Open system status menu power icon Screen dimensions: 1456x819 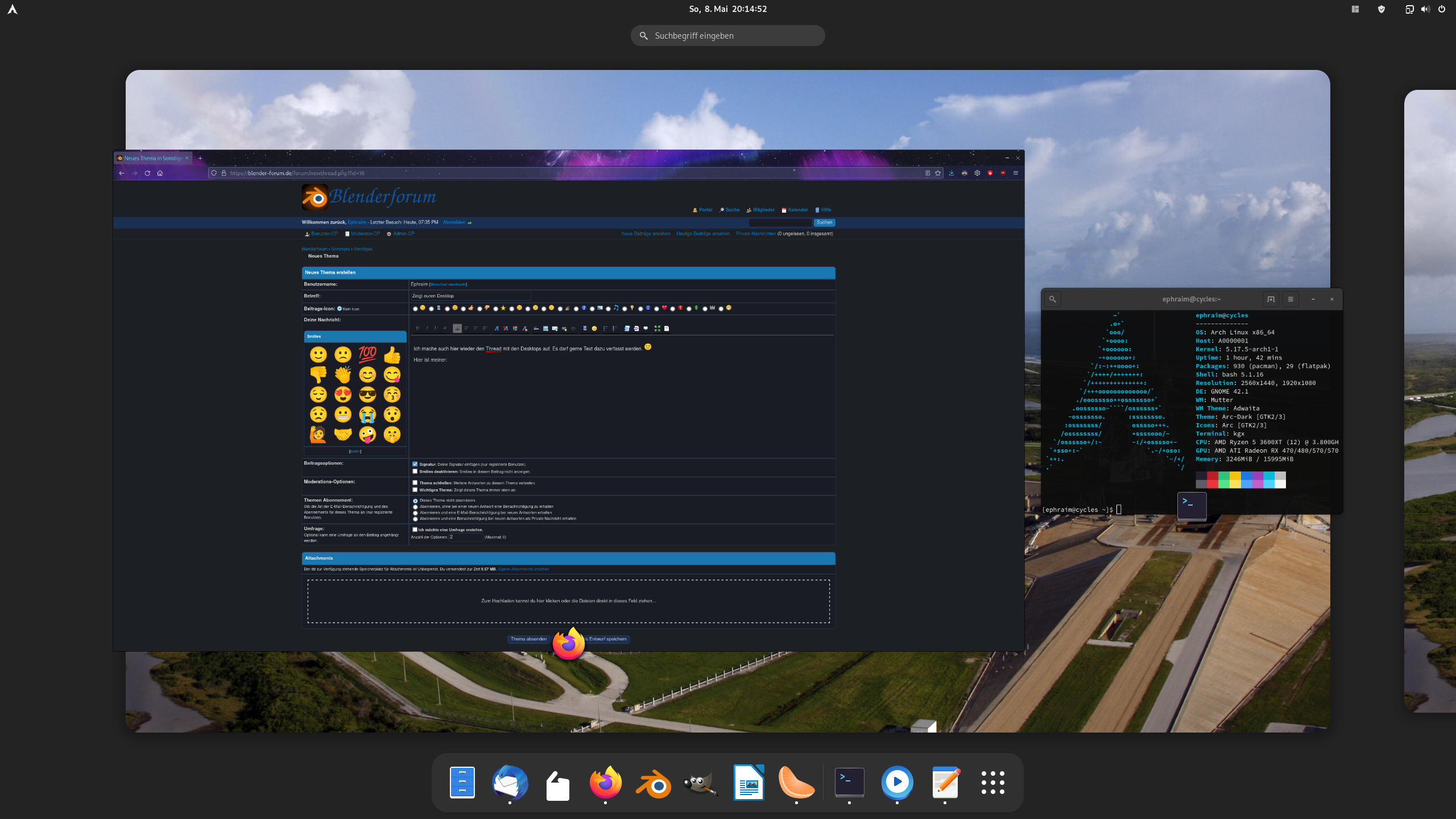click(1442, 9)
